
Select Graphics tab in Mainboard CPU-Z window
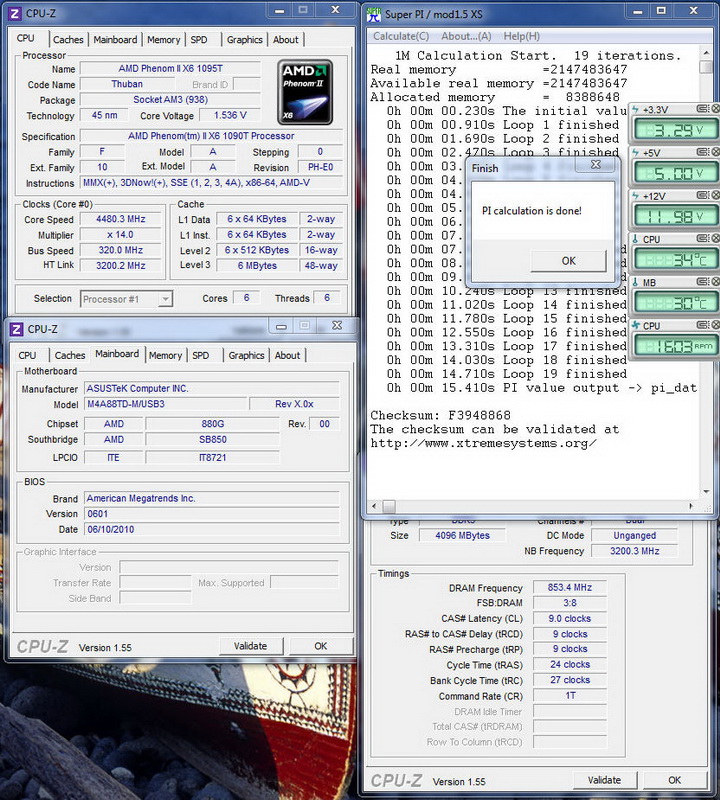click(x=246, y=356)
